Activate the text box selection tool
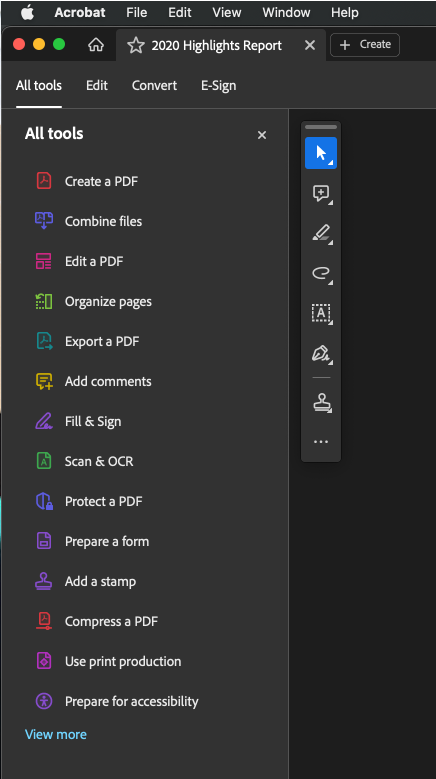 pyautogui.click(x=321, y=313)
